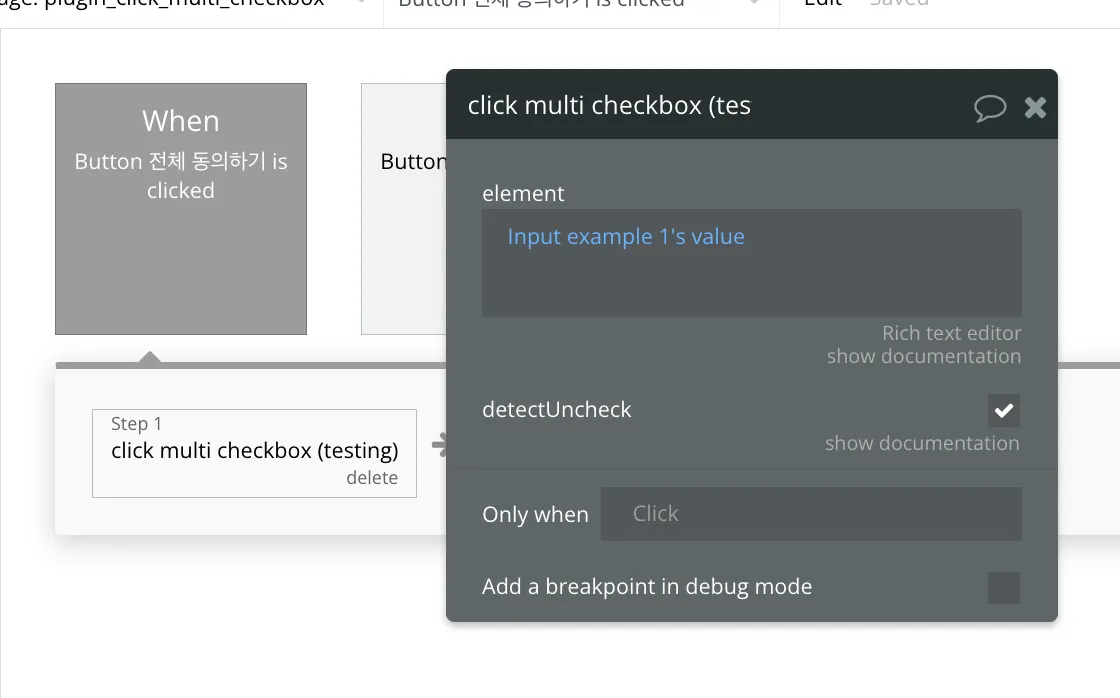1120x698 pixels.
Task: Select Step 1 click multi checkbox action
Action: pos(254,451)
